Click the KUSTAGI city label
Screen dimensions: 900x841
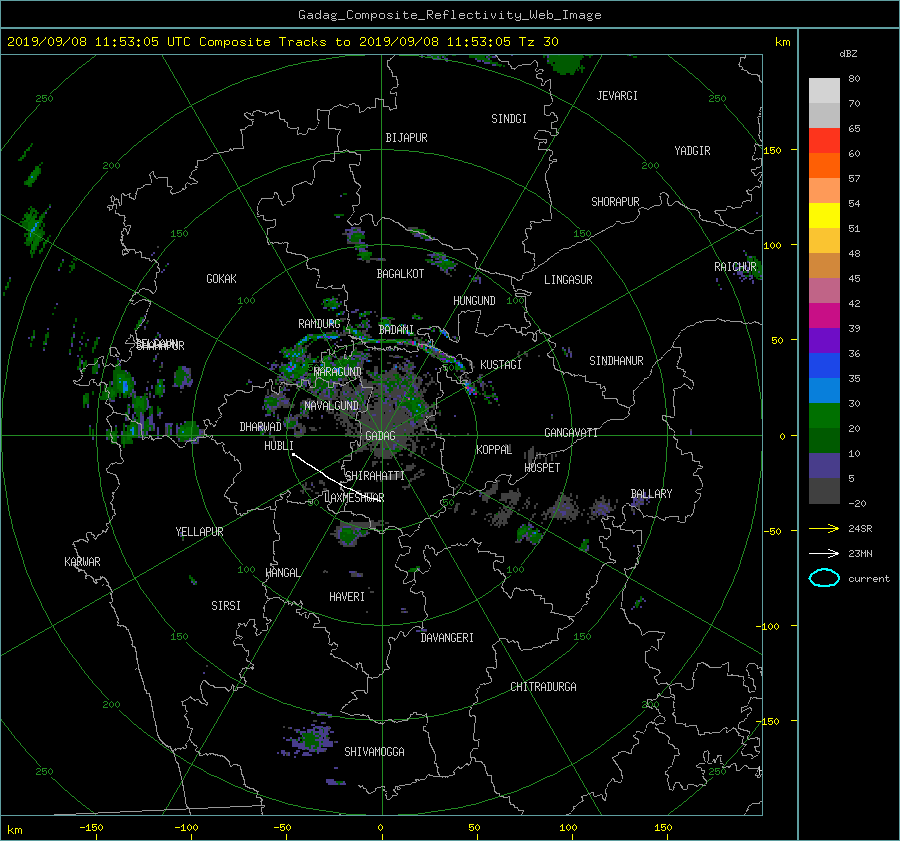pos(501,365)
